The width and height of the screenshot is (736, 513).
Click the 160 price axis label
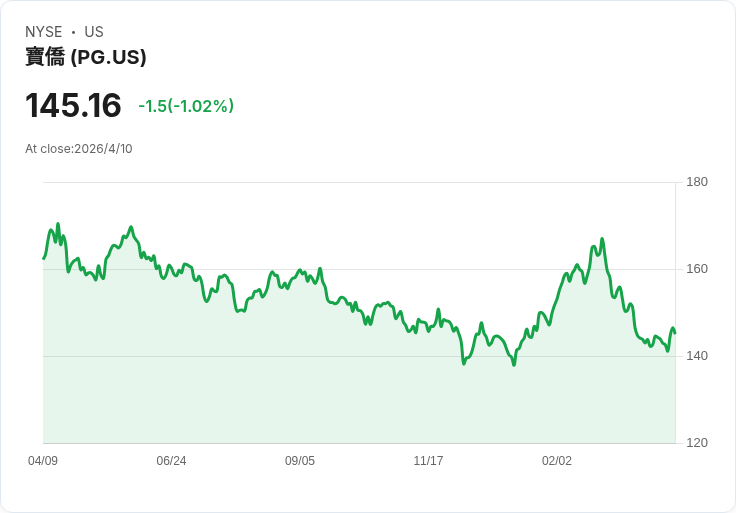pos(697,269)
